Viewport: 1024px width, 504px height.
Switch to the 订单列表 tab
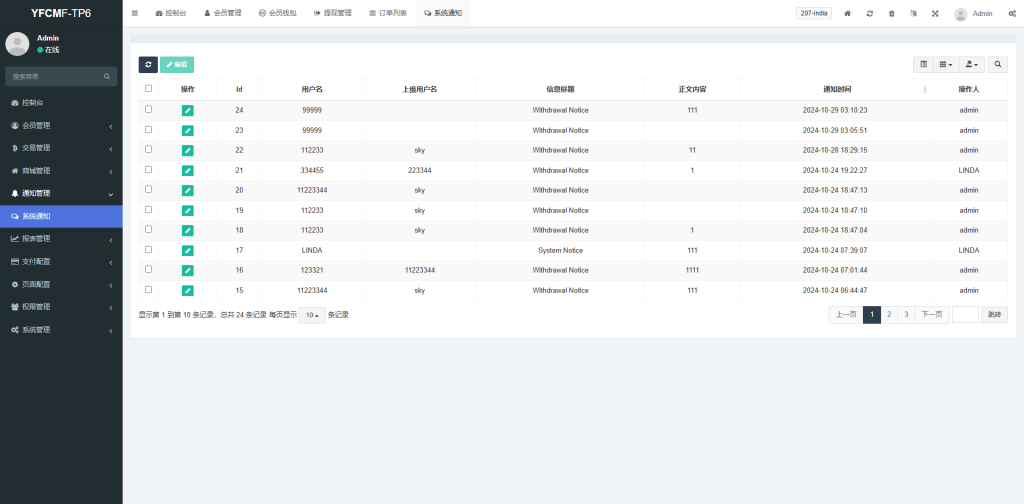[388, 13]
